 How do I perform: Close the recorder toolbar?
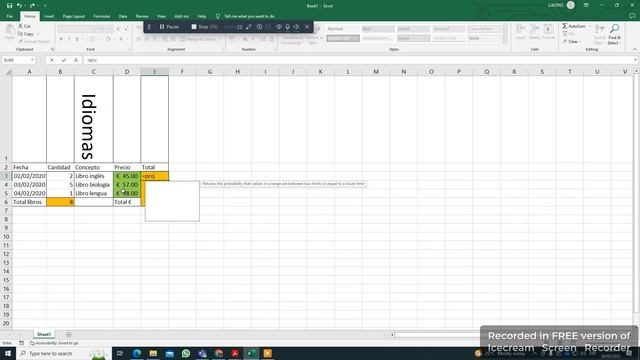[307, 27]
